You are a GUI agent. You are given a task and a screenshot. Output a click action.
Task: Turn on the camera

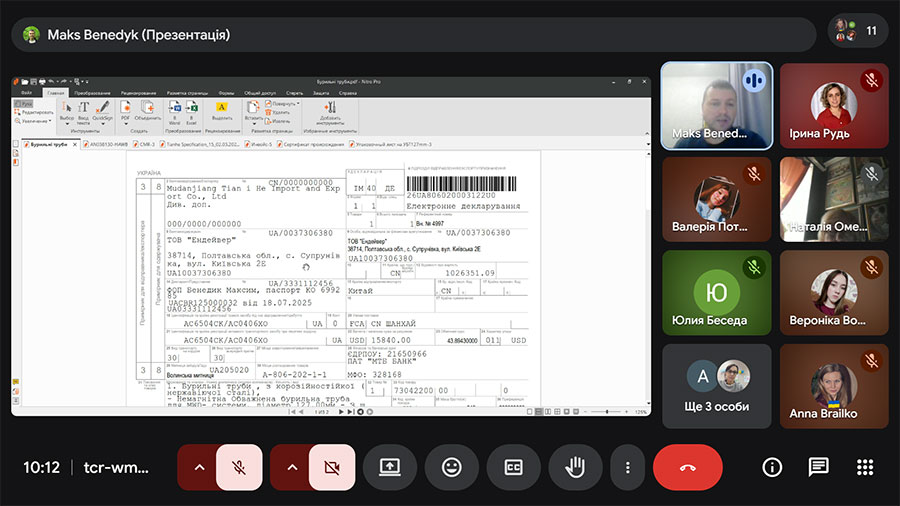click(332, 467)
